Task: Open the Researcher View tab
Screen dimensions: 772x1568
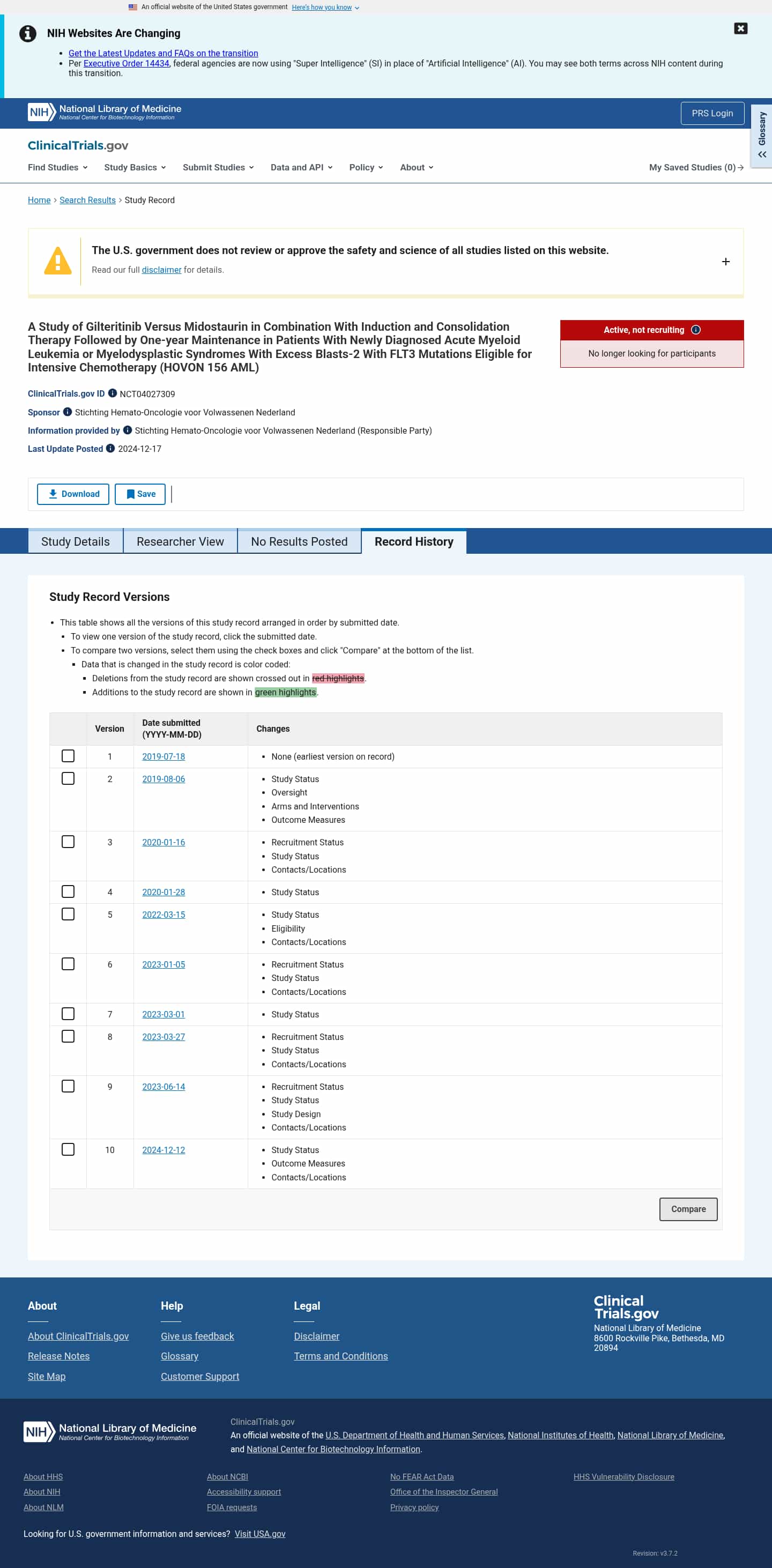Action: [x=180, y=542]
